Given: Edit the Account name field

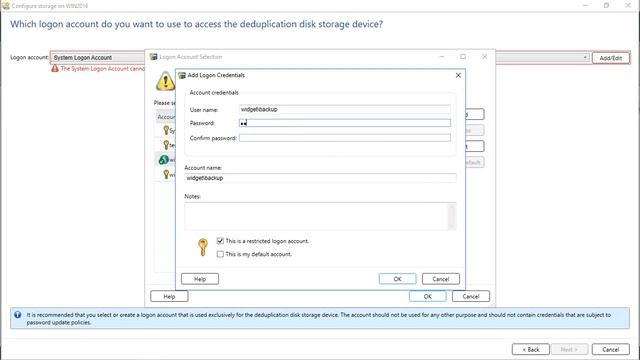Looking at the screenshot, I should (320, 178).
